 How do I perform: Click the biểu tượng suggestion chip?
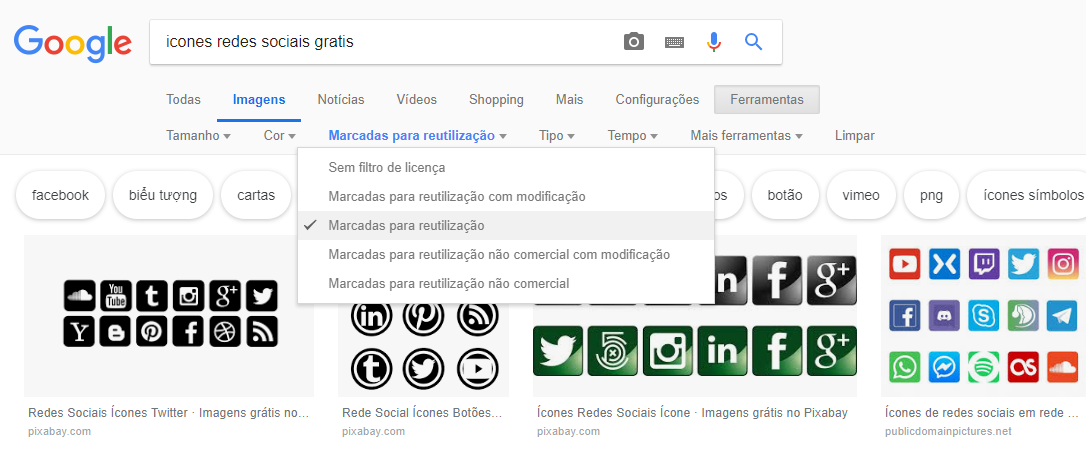[163, 195]
